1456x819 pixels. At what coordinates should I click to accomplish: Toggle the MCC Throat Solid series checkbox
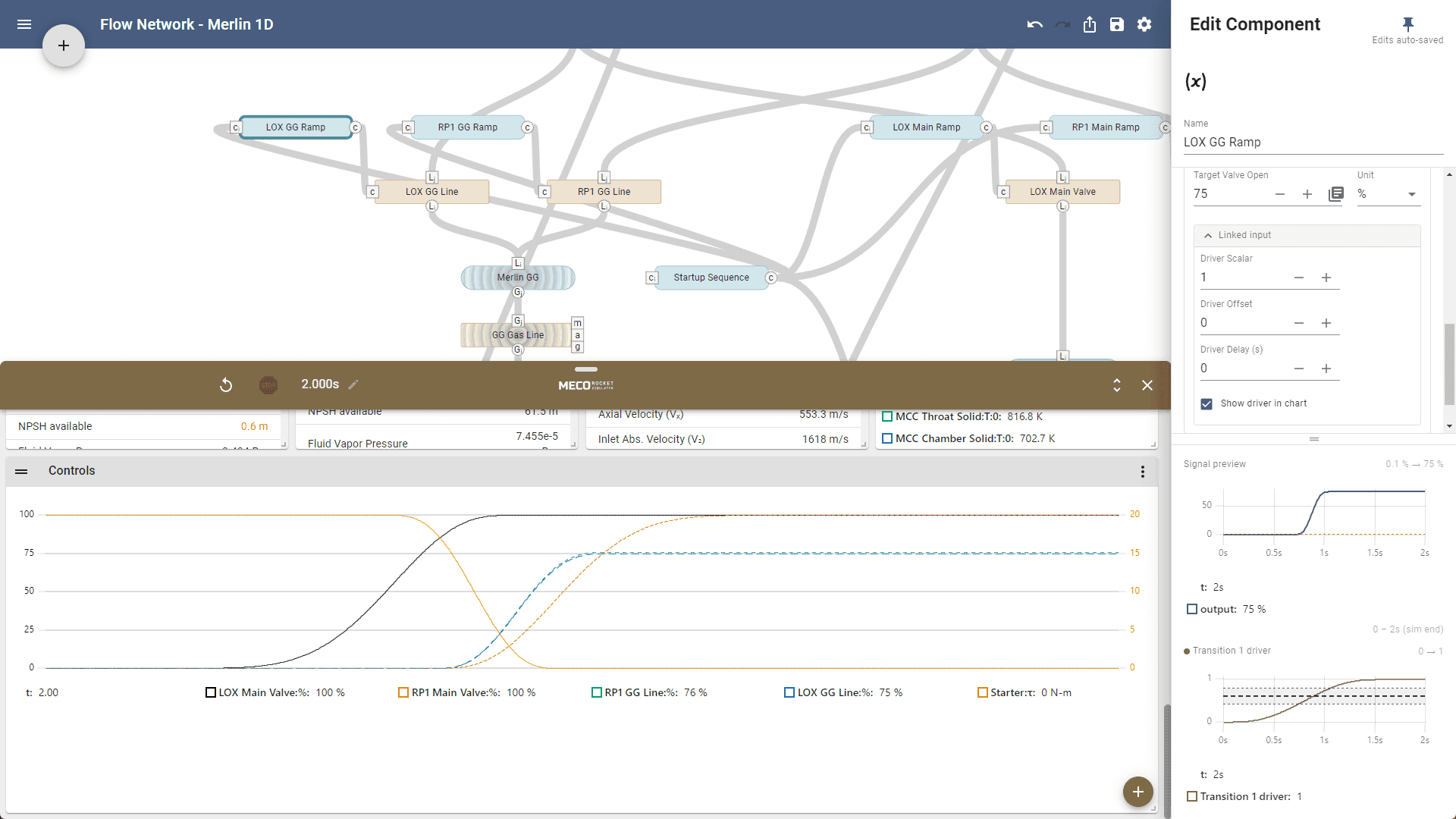[x=887, y=416]
